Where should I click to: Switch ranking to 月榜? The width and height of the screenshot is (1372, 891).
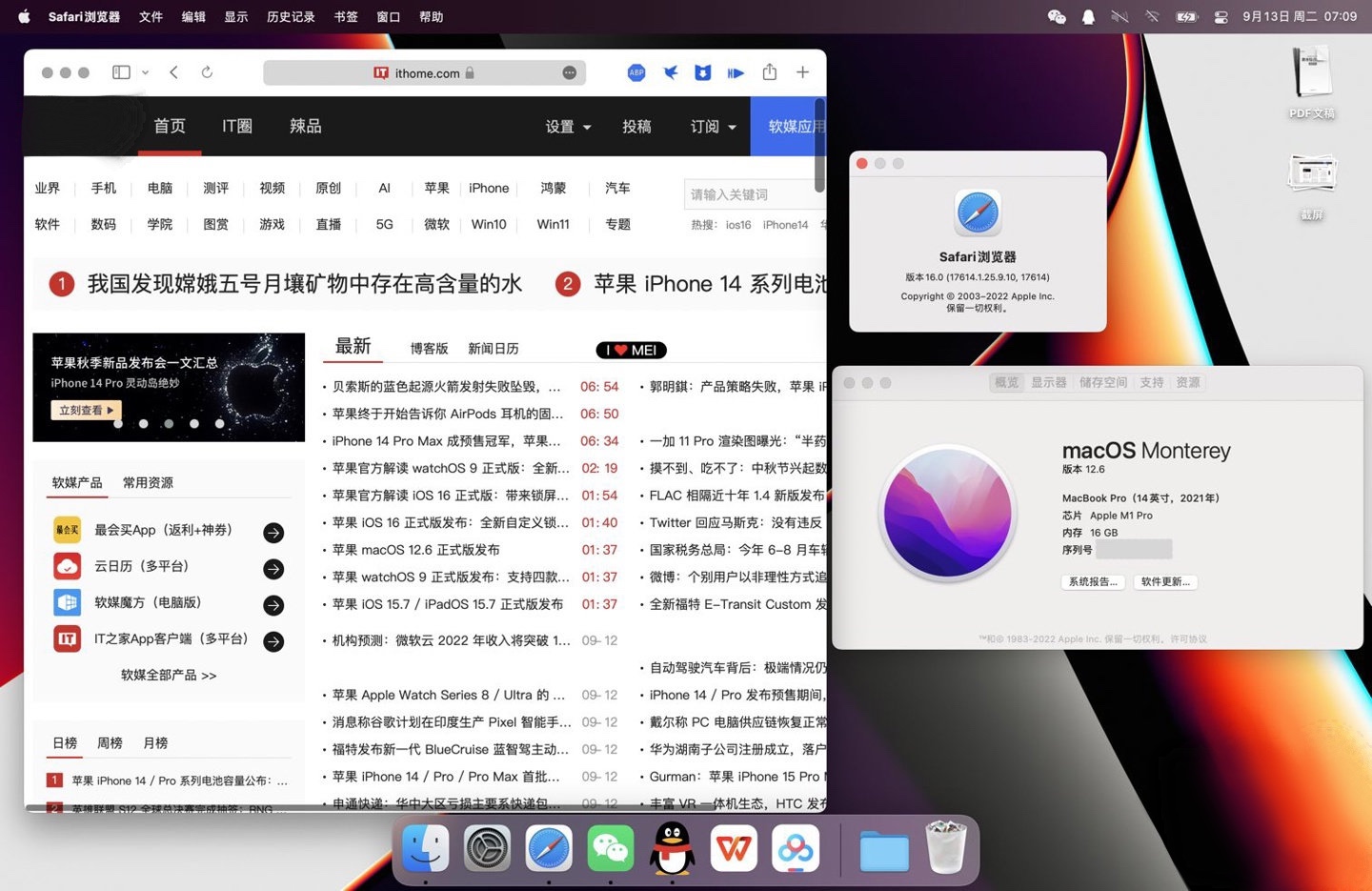(x=155, y=743)
